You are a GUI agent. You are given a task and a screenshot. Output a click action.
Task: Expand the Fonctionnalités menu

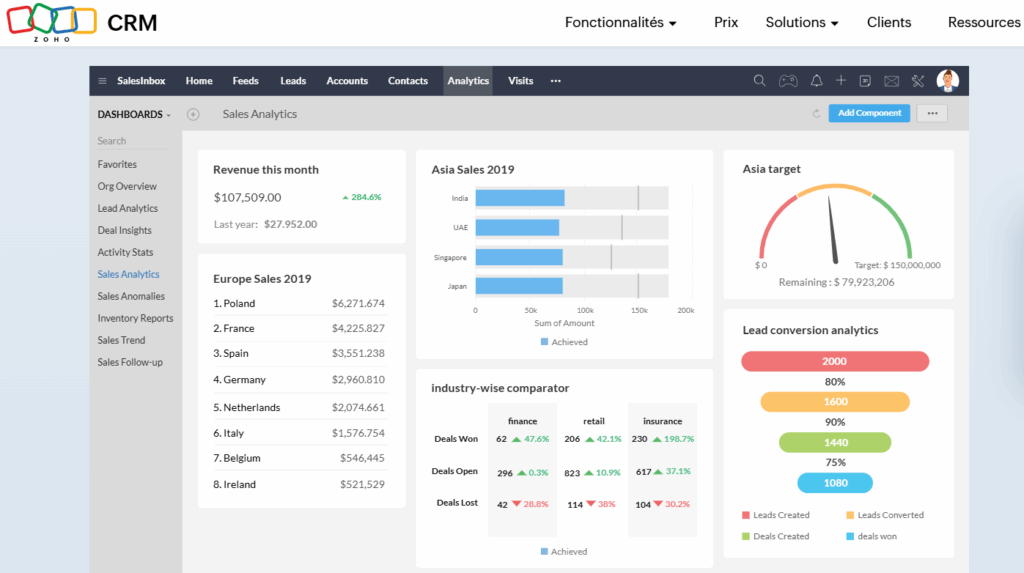[620, 22]
